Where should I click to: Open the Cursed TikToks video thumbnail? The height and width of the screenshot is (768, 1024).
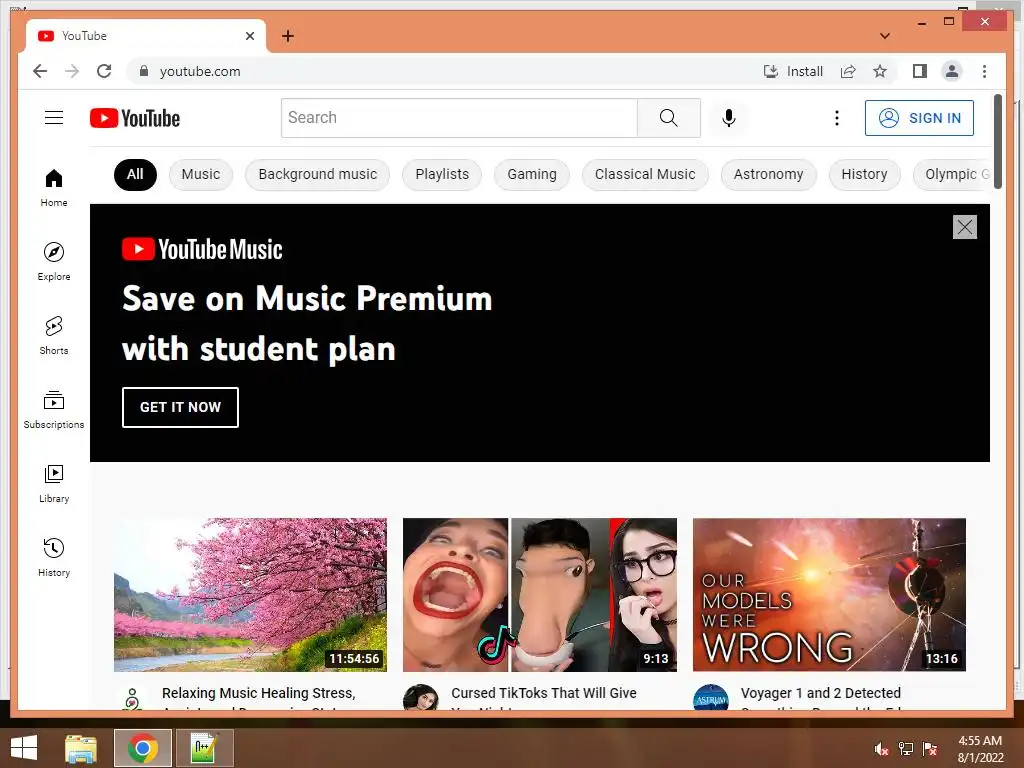(539, 595)
